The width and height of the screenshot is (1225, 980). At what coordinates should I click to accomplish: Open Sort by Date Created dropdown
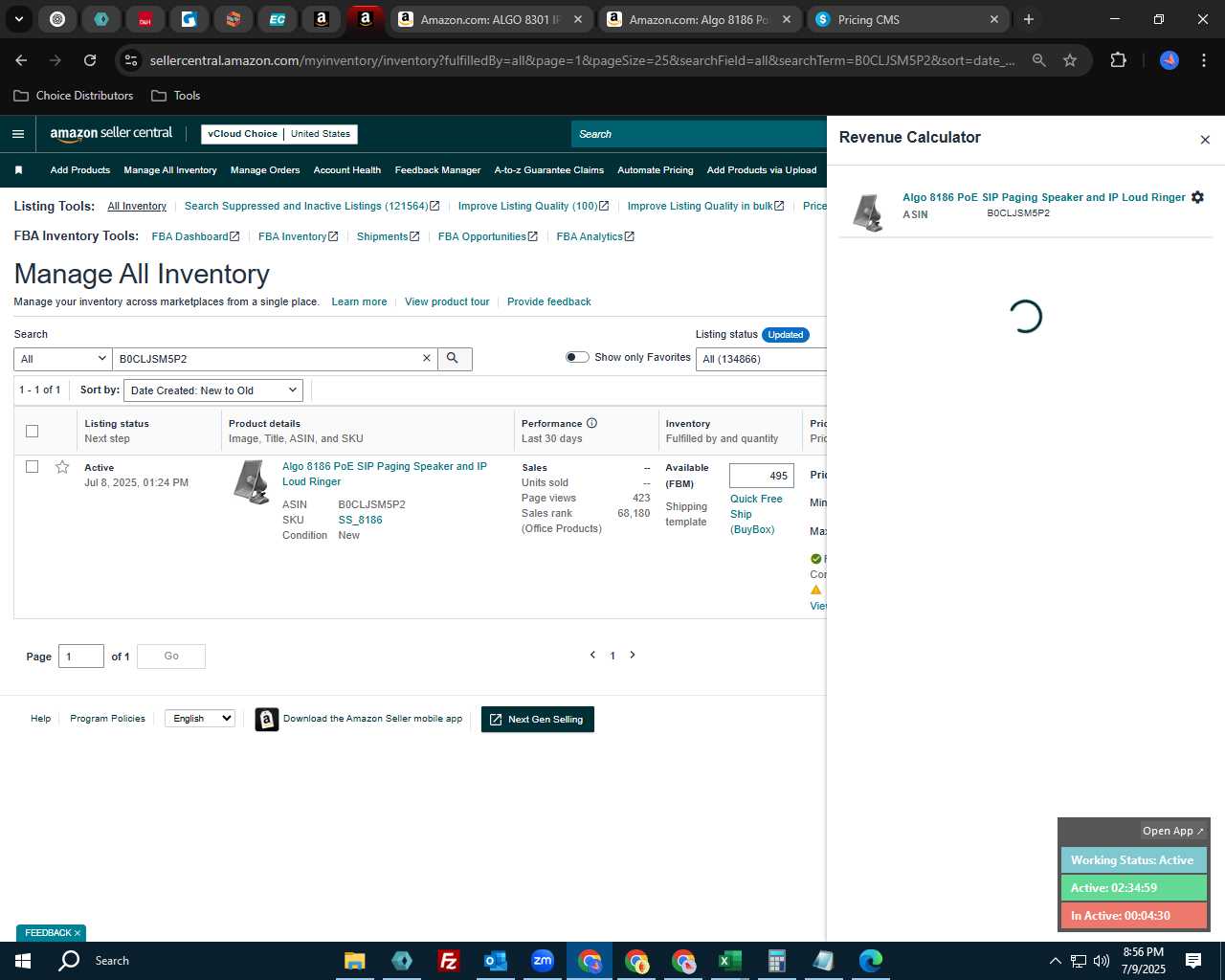click(213, 390)
